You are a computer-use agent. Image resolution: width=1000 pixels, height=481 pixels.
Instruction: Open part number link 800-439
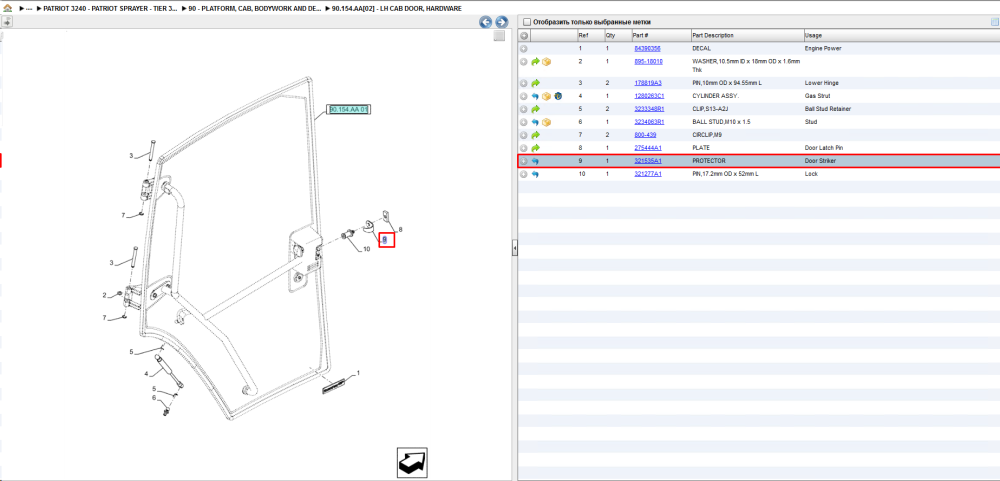(x=645, y=135)
